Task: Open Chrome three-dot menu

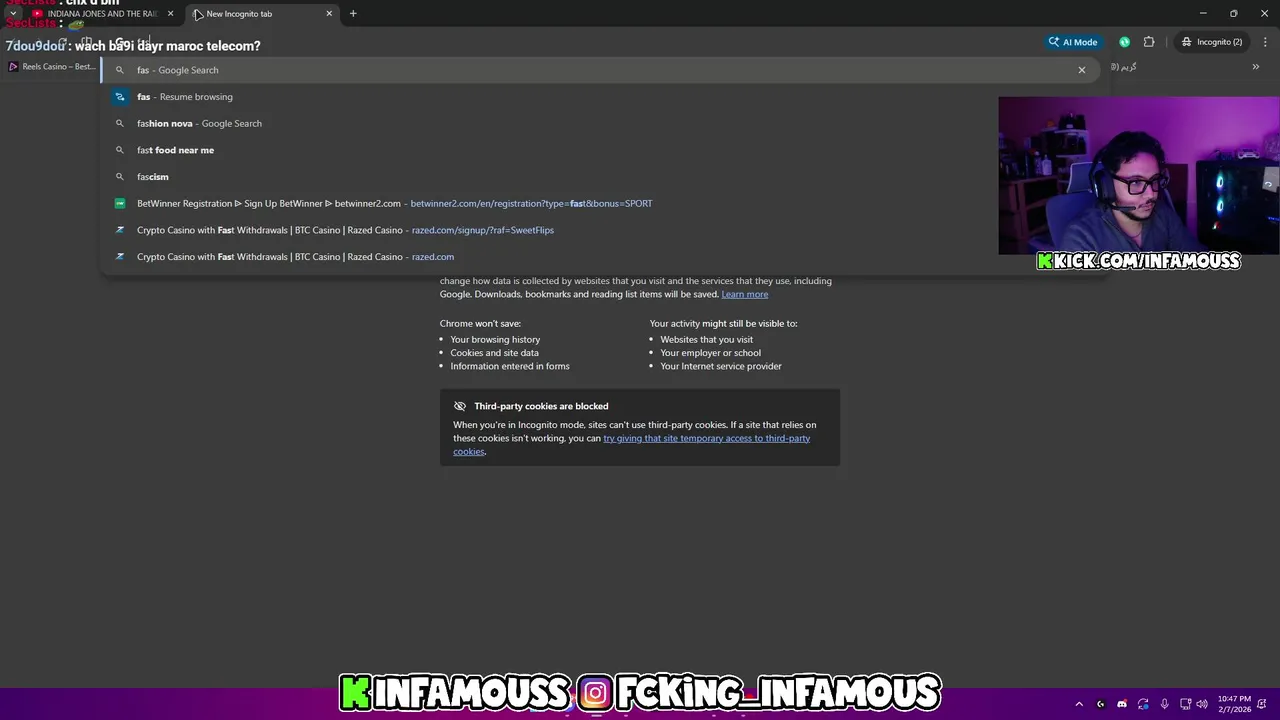Action: [1265, 42]
